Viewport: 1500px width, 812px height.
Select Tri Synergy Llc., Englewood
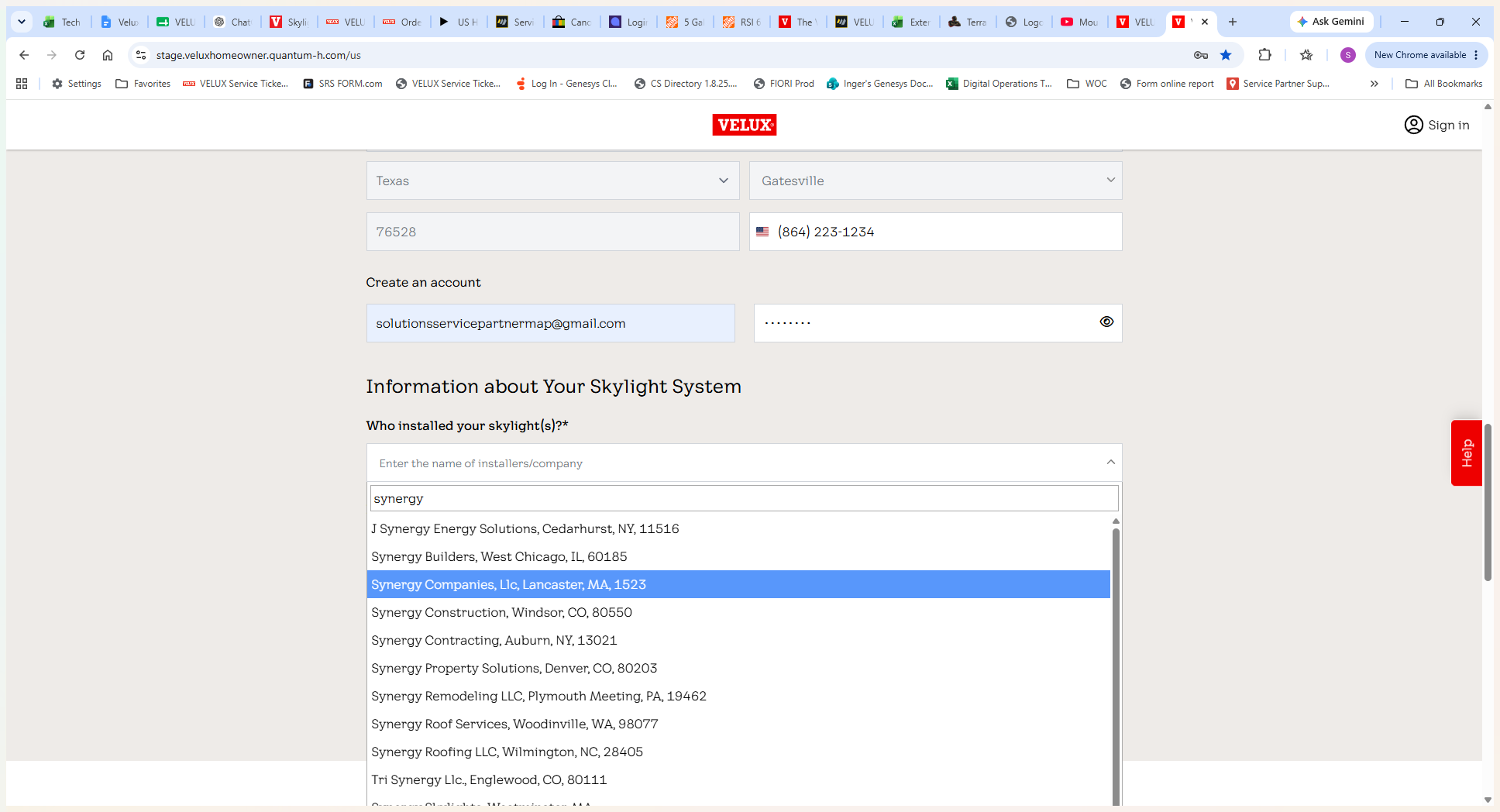pyautogui.click(x=738, y=779)
